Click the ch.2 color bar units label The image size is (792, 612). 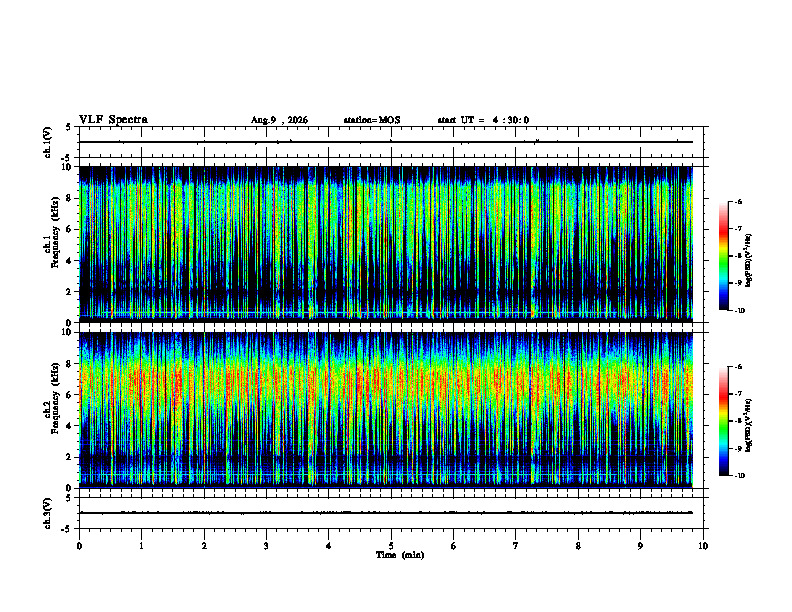(x=749, y=425)
